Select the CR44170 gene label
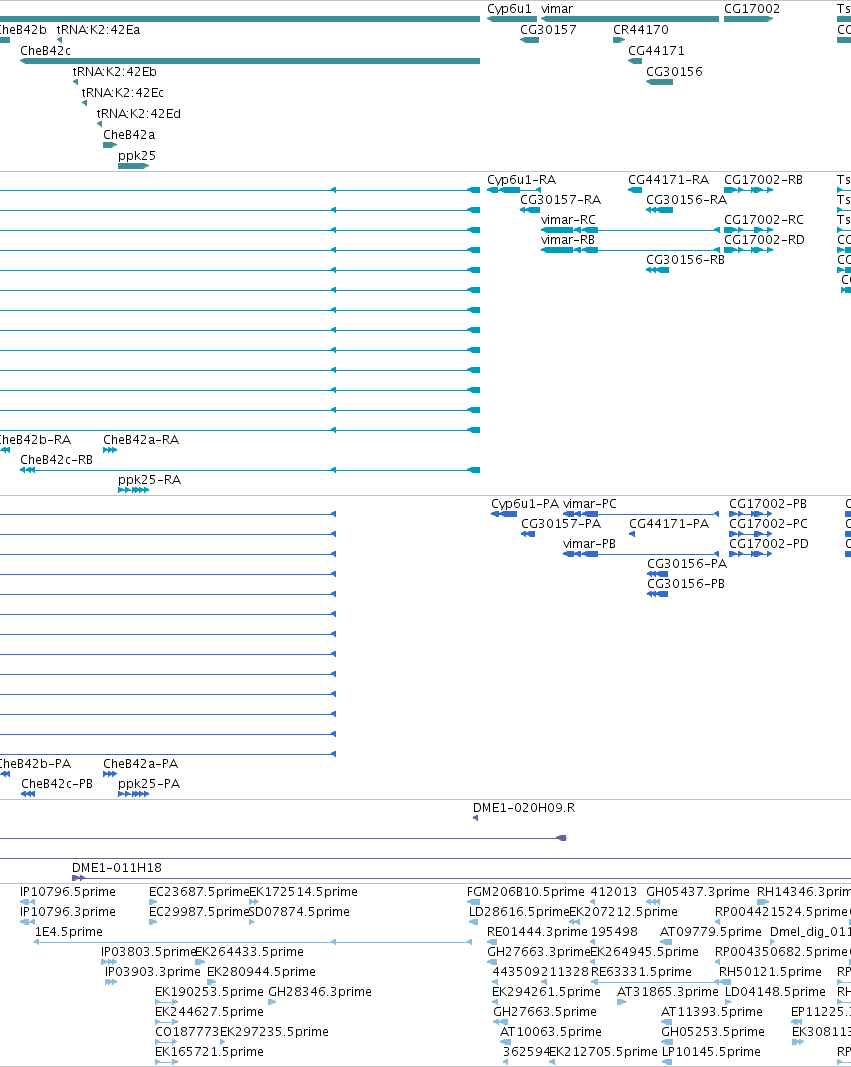Screen dimensions: 851x1067 tap(641, 30)
